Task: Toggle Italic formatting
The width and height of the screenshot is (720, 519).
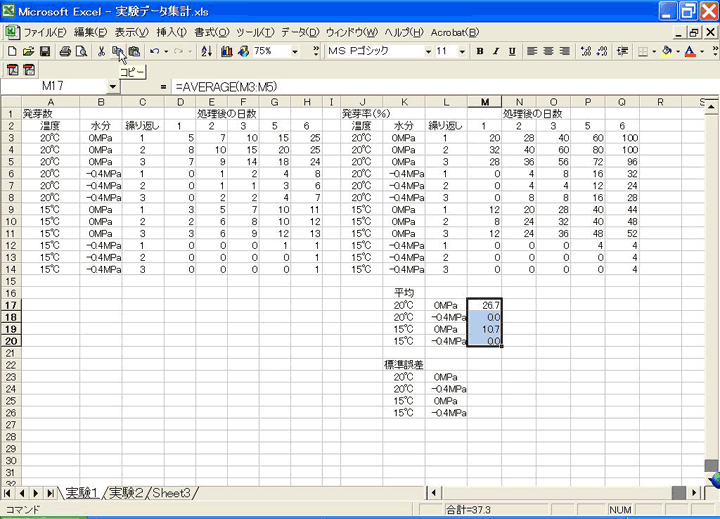Action: coord(495,51)
